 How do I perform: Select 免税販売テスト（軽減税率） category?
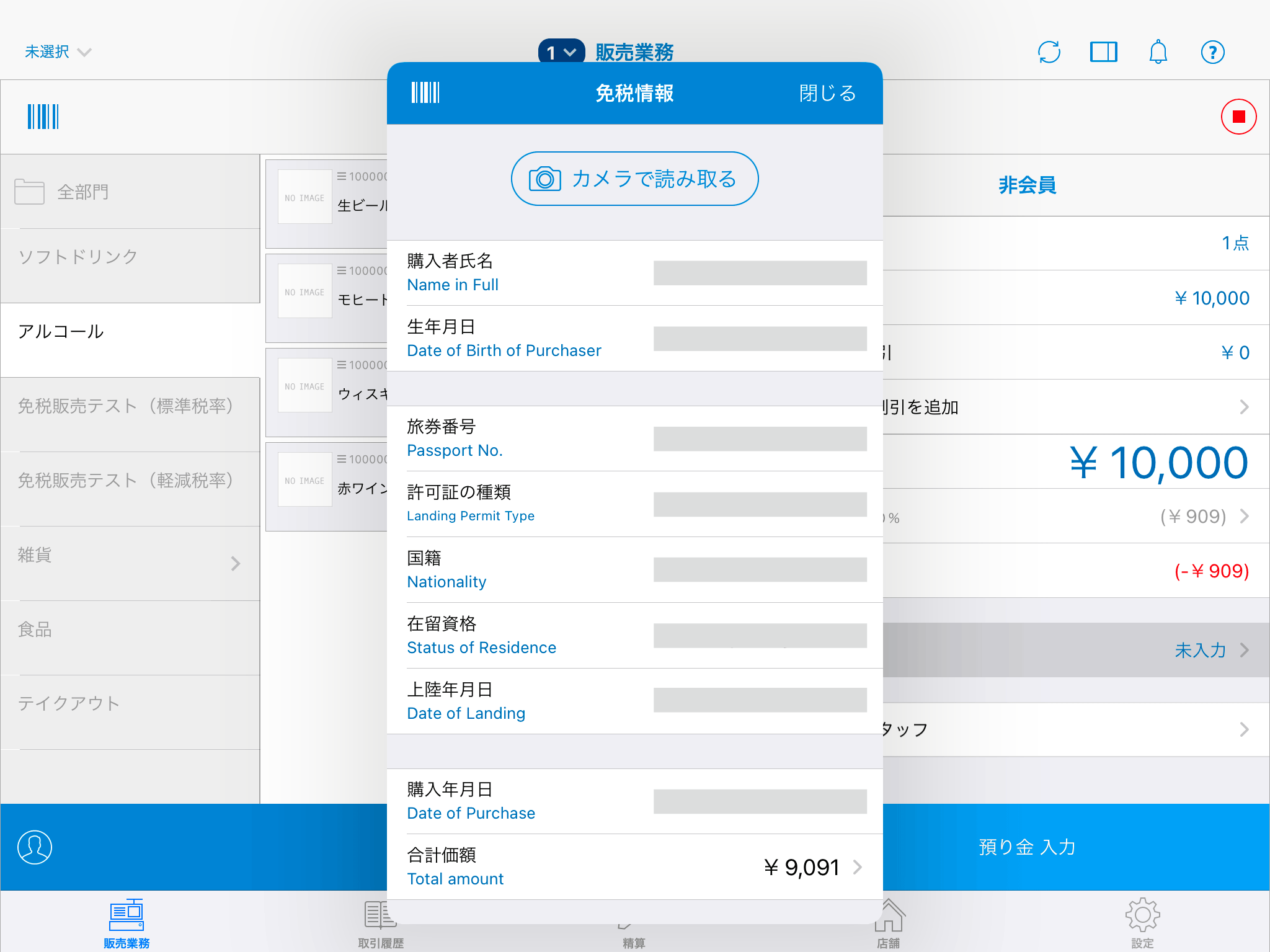coord(130,489)
